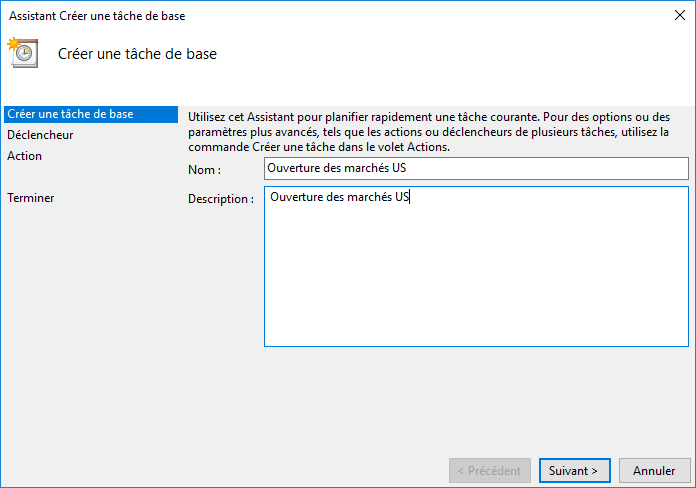Click the instruction paragraph starting with Utilisez
Viewport: 696px width, 488px height.
(x=430, y=131)
